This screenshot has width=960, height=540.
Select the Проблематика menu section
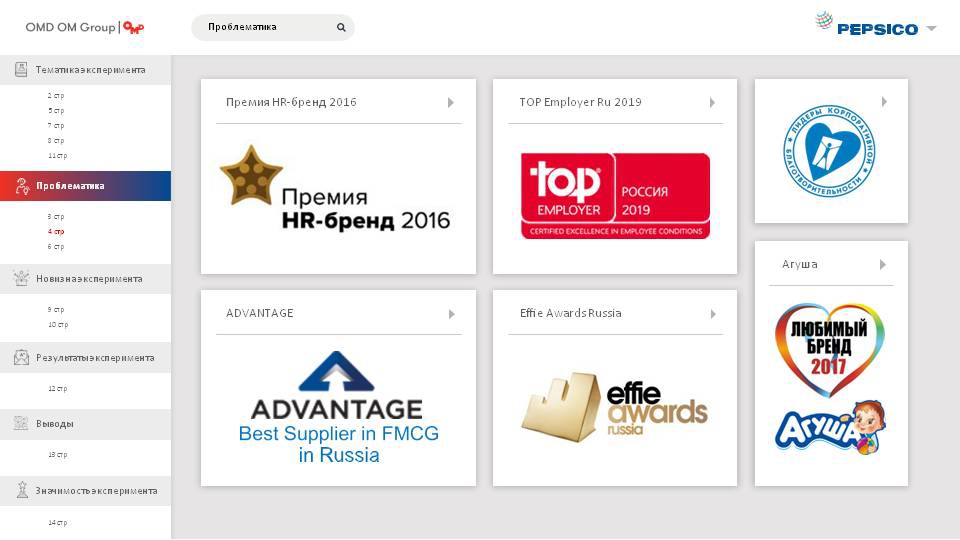[x=86, y=186]
